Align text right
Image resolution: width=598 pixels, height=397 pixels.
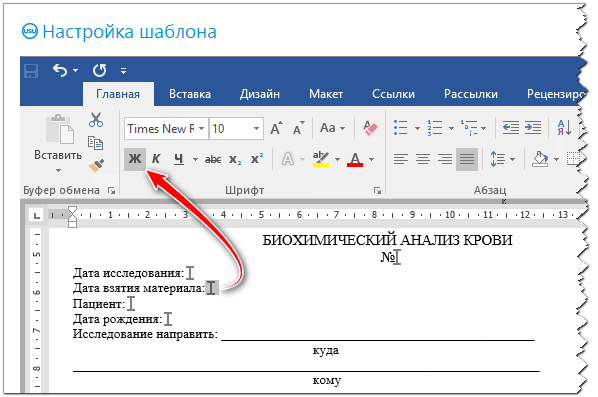point(445,159)
